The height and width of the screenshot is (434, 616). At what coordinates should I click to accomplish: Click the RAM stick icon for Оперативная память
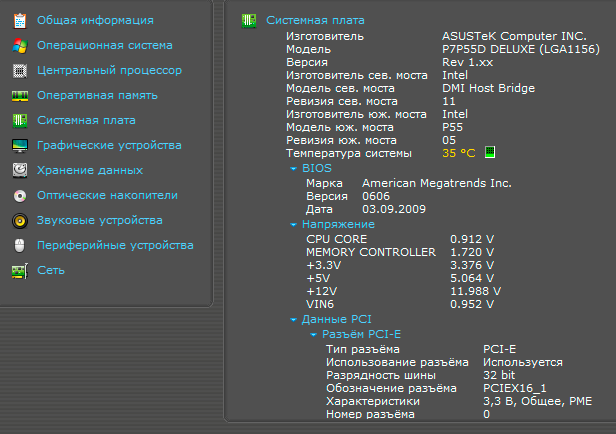pos(20,96)
